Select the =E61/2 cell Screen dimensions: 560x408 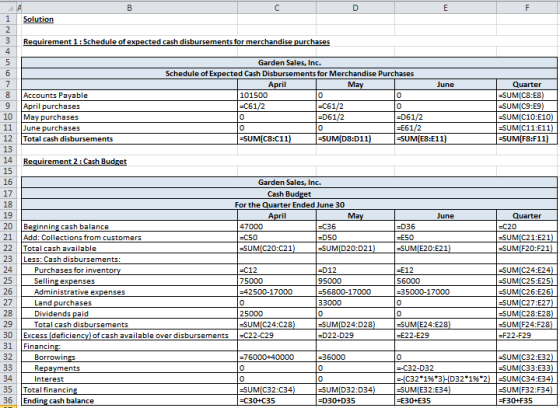click(x=445, y=128)
